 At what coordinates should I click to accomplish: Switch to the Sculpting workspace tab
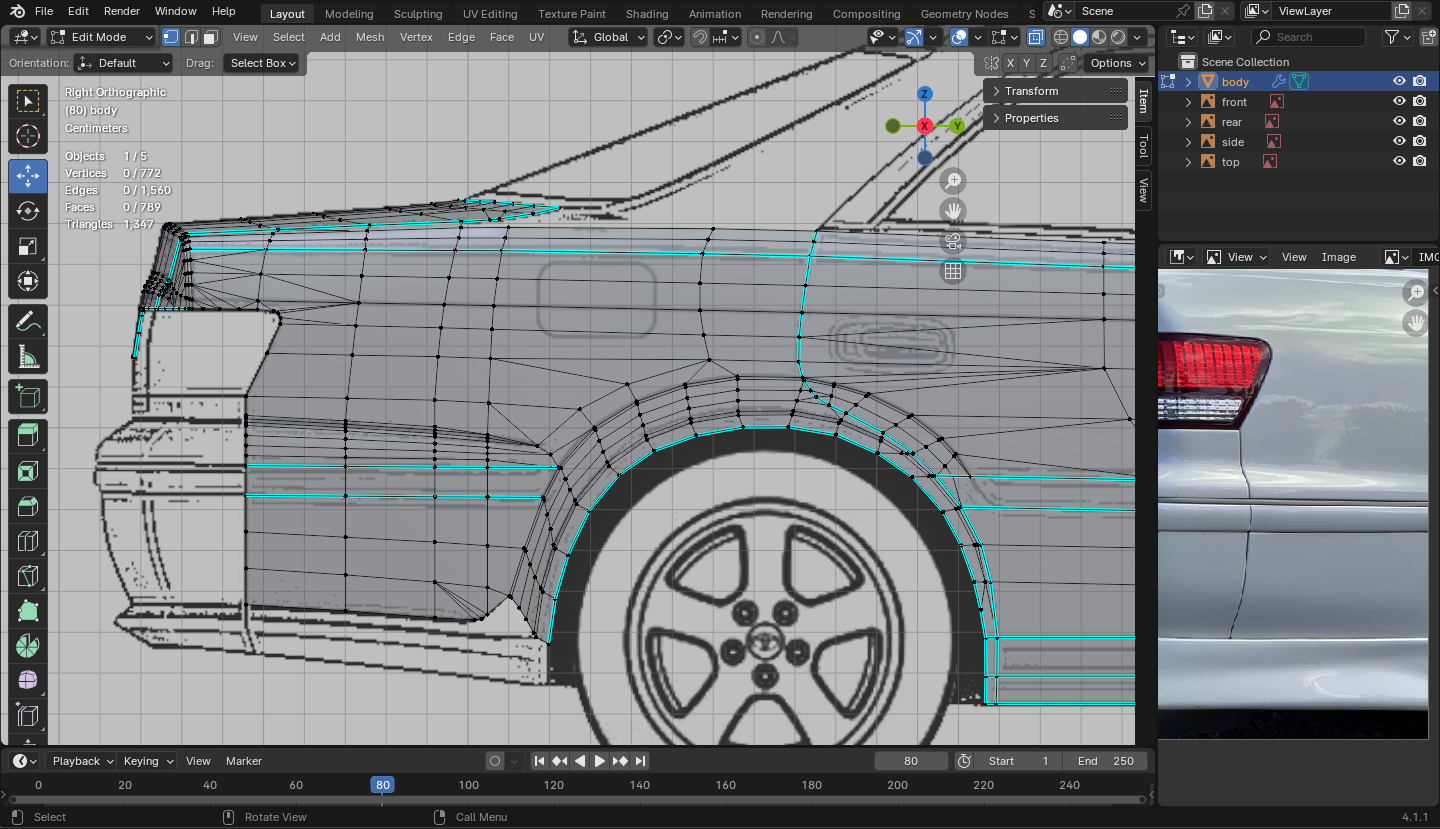tap(418, 14)
